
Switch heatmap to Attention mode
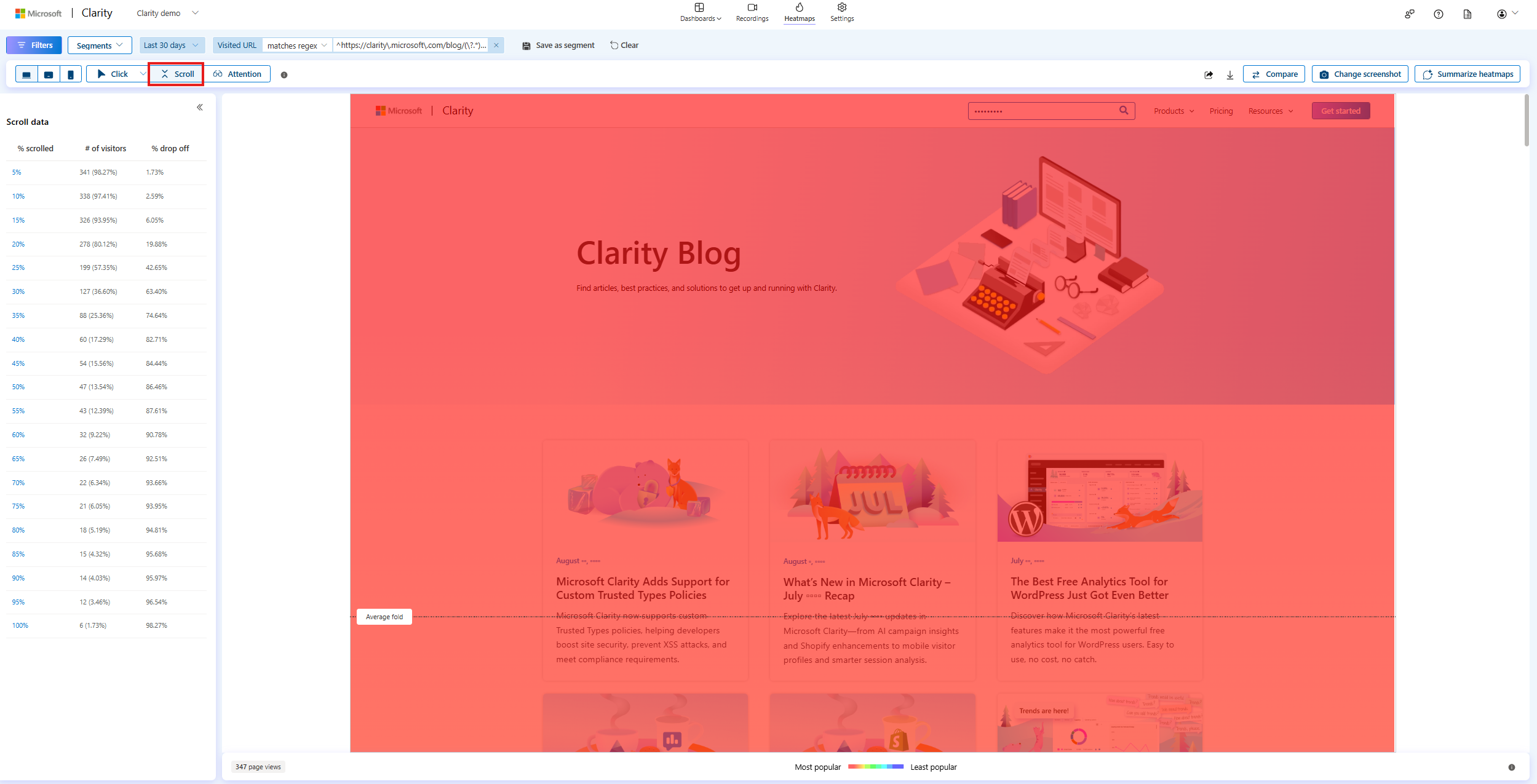tap(237, 74)
